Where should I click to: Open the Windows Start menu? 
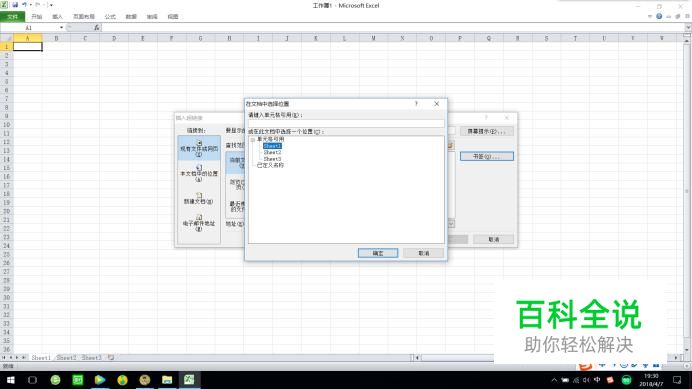click(x=10, y=380)
